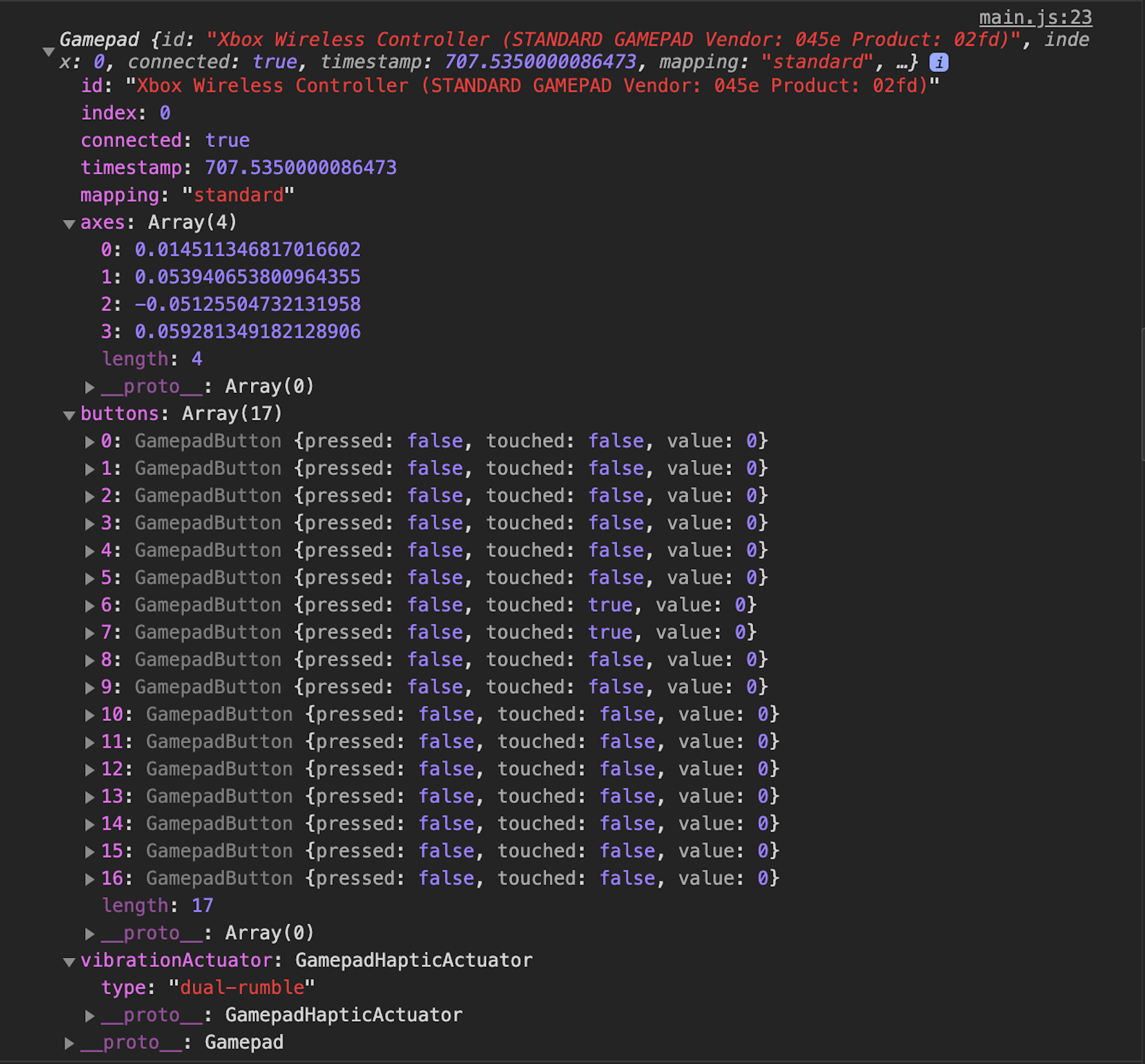Select the timestamp value 707.5350000086473
Viewport: 1145px width, 1064px height.
301,168
